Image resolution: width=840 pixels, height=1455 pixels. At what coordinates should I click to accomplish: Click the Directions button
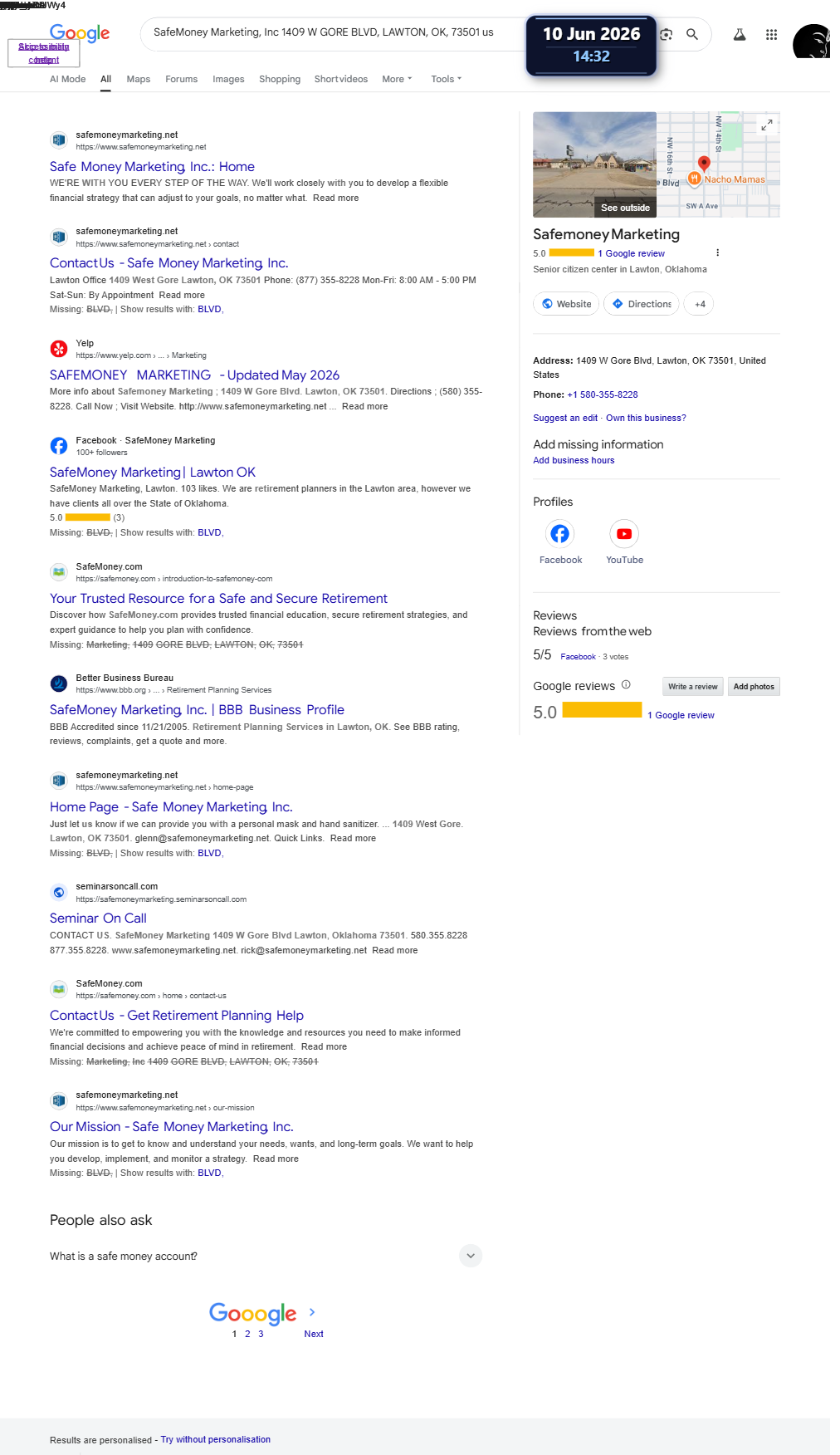pos(642,304)
